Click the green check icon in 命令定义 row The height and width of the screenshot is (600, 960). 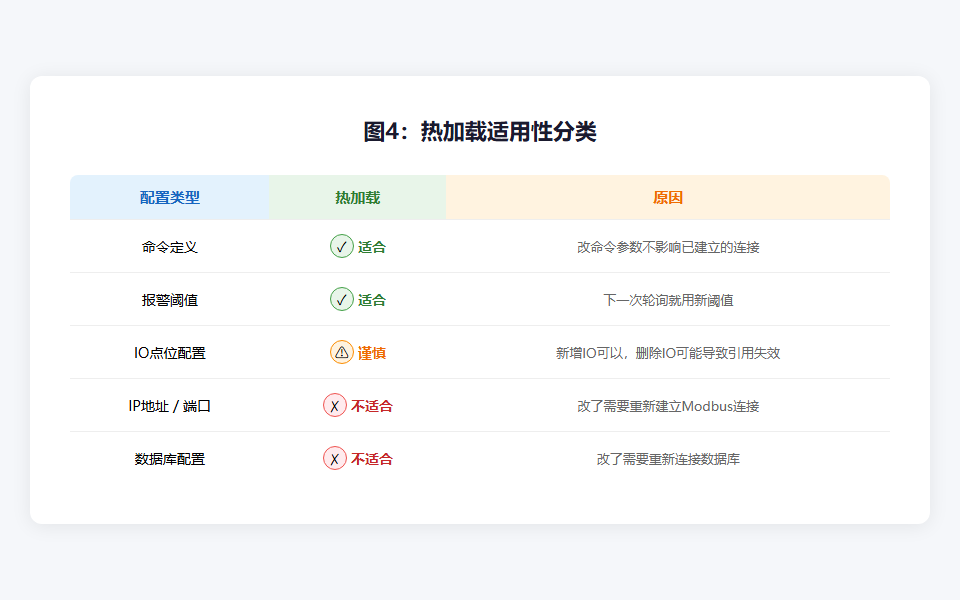(342, 246)
